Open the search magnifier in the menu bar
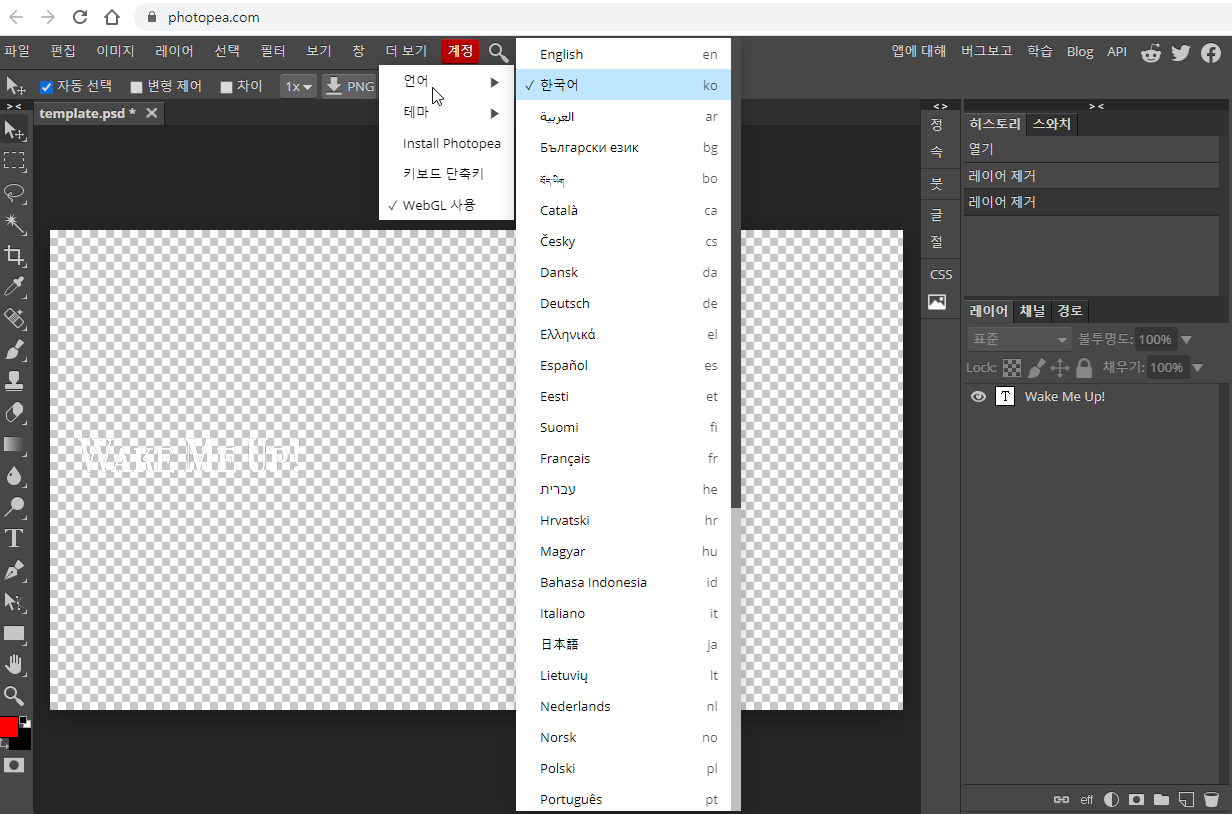The height and width of the screenshot is (814, 1232). click(x=498, y=52)
